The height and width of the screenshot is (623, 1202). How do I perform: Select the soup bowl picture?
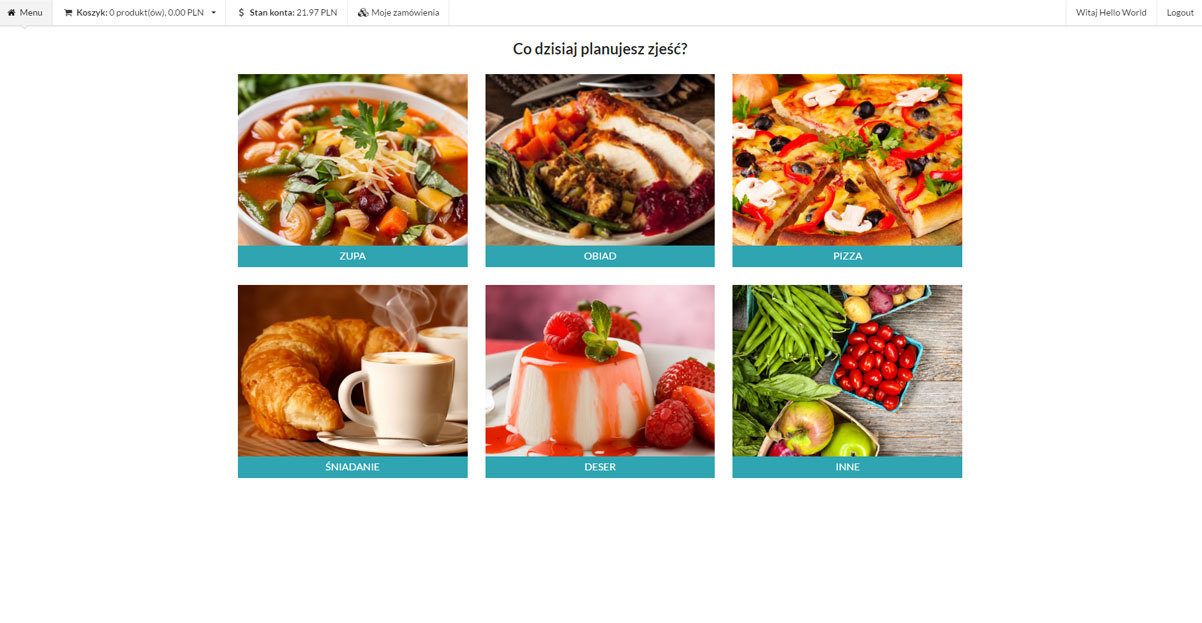pyautogui.click(x=352, y=160)
